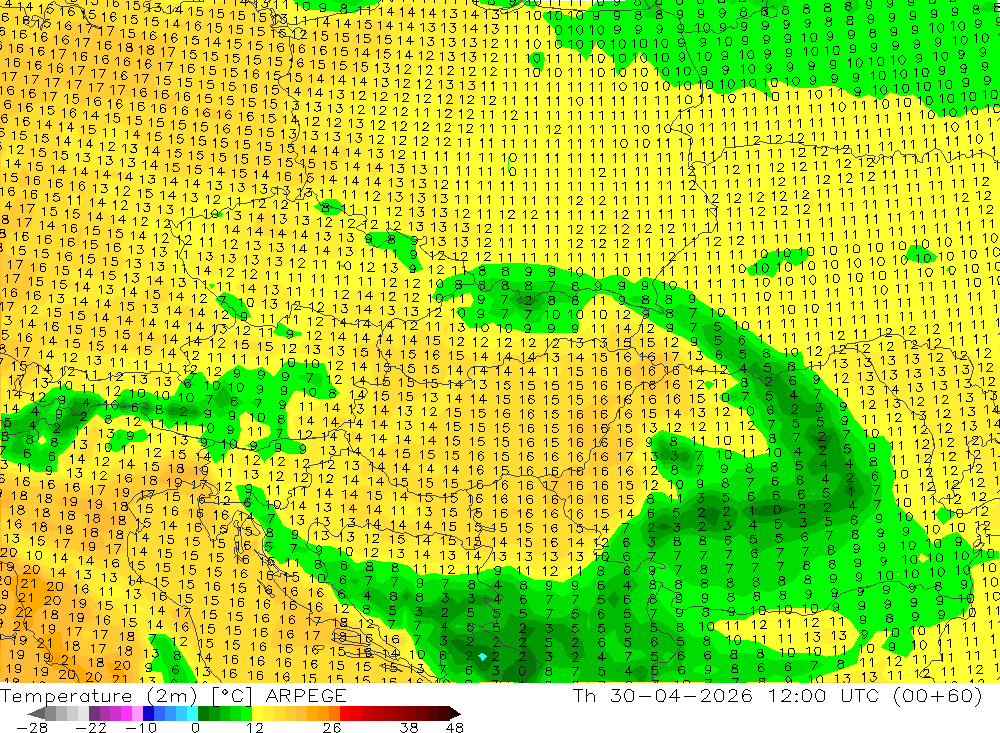Click the '-10' label on the color scale
The width and height of the screenshot is (1000, 733).
141,727
